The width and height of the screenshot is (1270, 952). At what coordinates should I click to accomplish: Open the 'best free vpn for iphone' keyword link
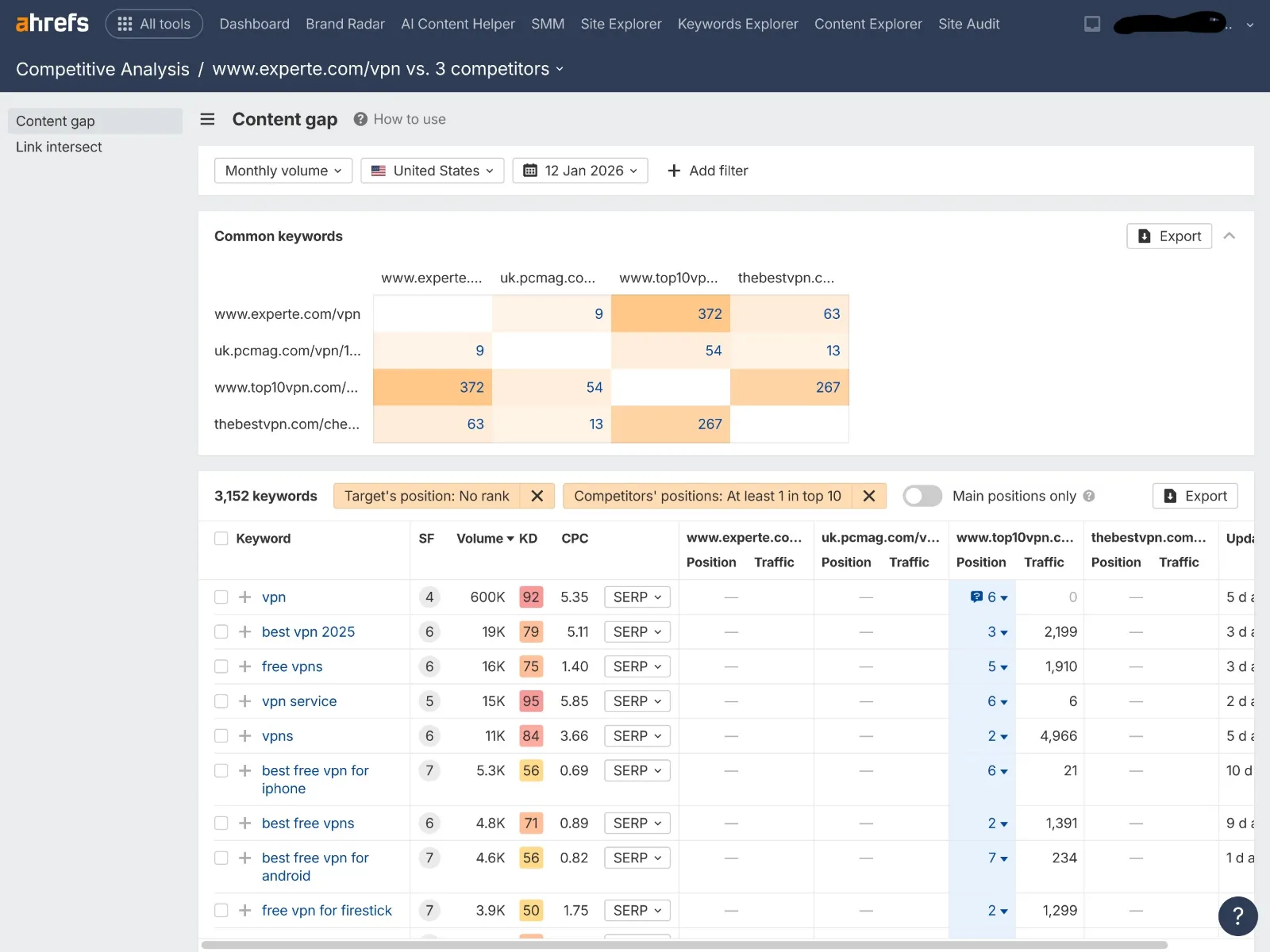pyautogui.click(x=315, y=779)
